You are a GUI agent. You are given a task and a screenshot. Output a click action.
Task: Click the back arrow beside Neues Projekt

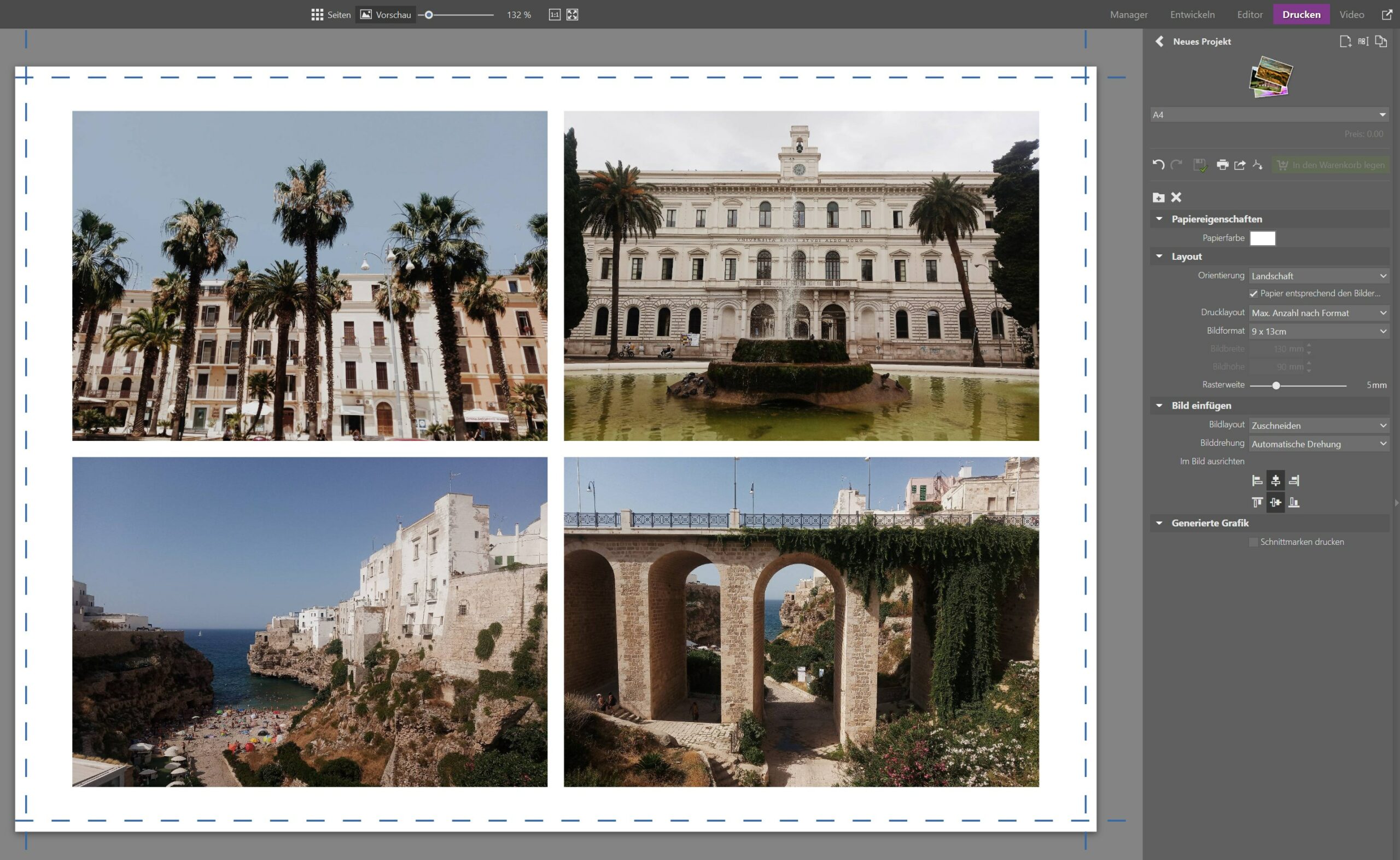[1159, 42]
